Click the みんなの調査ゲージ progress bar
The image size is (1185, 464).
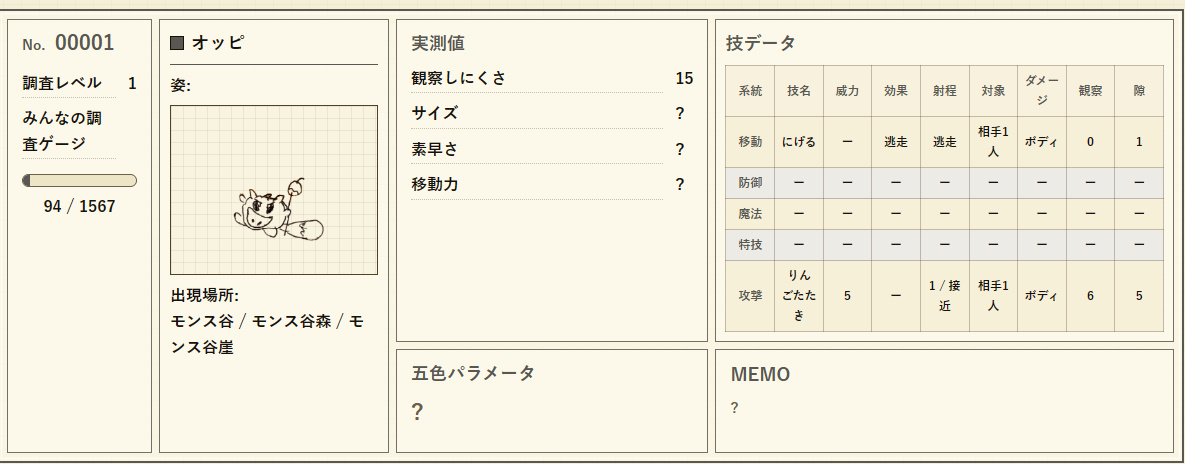[79, 181]
